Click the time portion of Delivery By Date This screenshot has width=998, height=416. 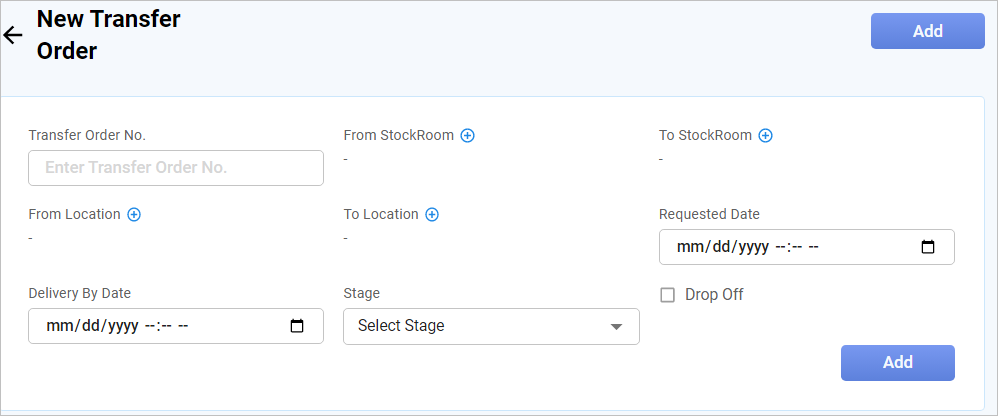point(167,326)
